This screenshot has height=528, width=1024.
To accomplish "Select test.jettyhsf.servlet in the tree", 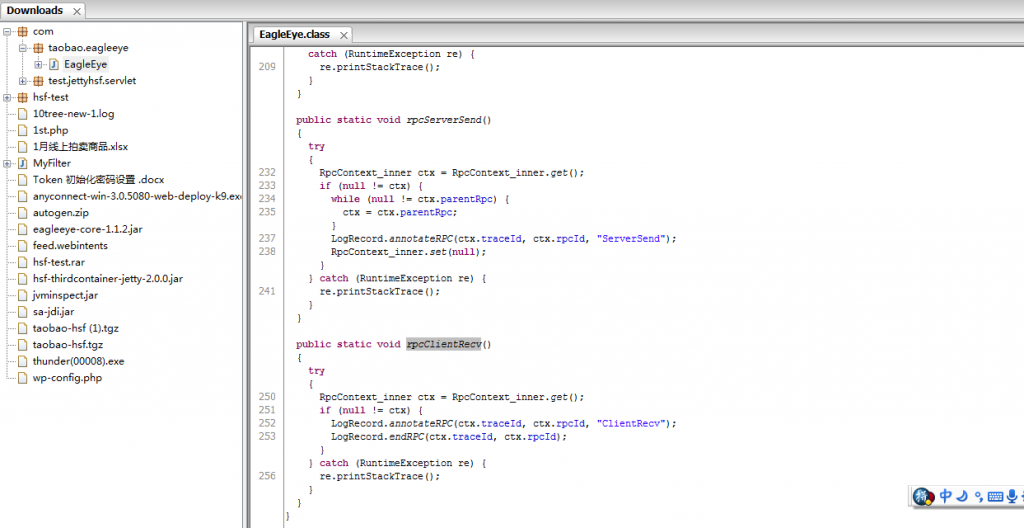I will (92, 81).
